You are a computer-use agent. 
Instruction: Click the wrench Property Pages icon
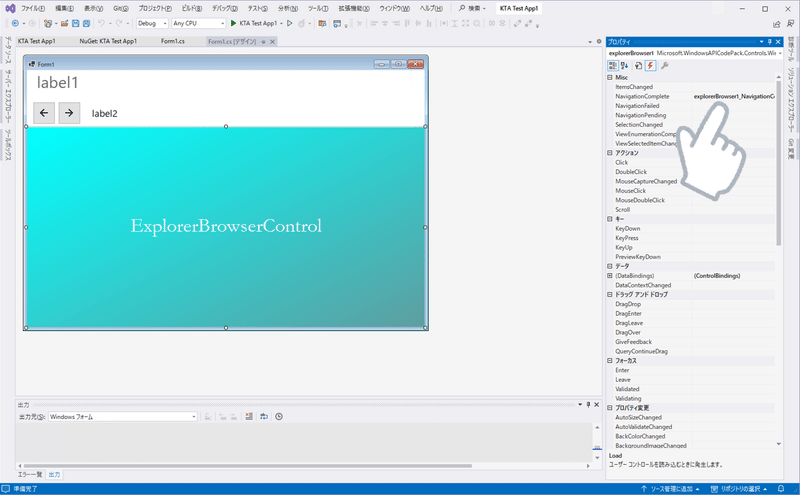click(664, 65)
